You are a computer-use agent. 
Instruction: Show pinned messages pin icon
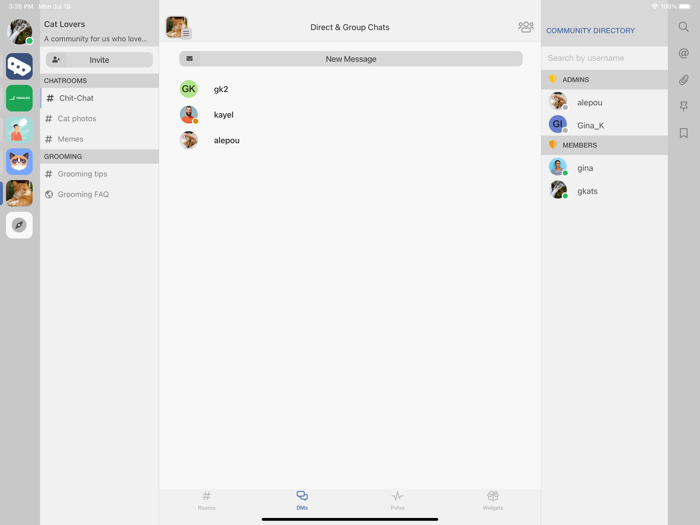683,106
